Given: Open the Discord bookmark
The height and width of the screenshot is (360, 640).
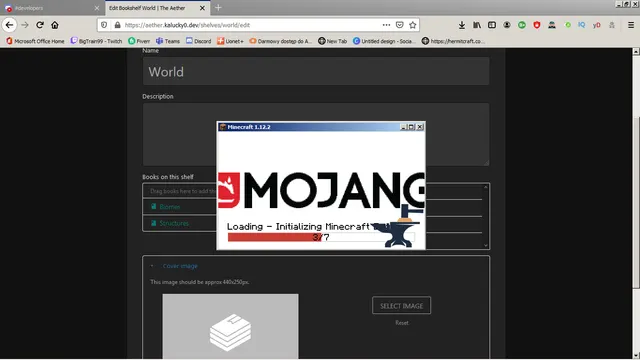Looking at the screenshot, I should coord(198,41).
